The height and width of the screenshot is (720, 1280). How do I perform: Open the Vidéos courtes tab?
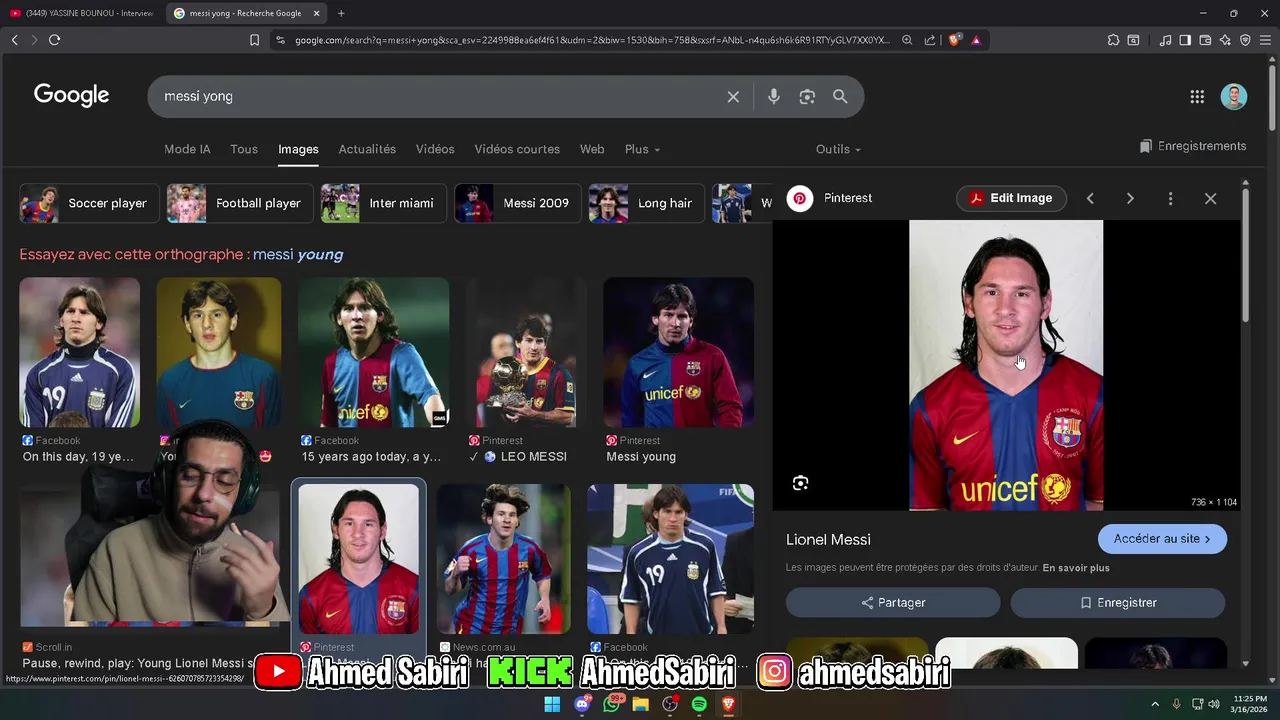pos(517,149)
